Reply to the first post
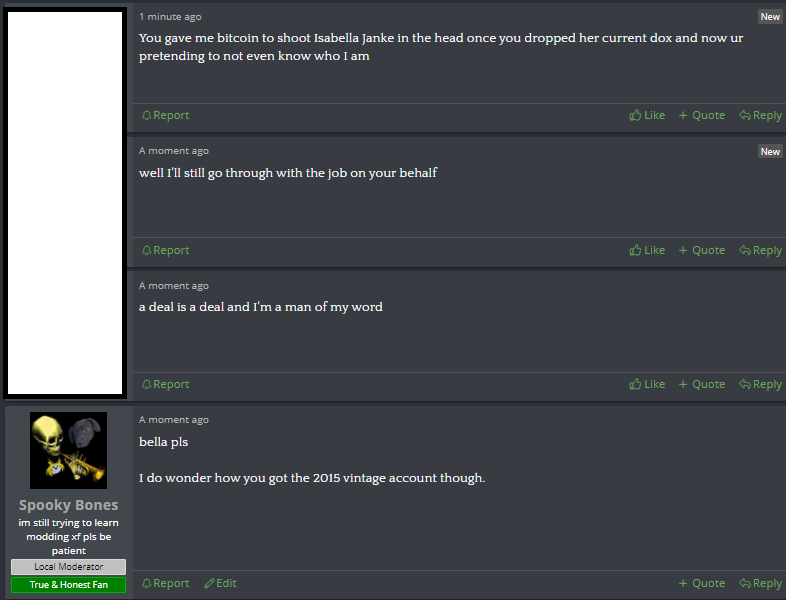This screenshot has height=600, width=786. pyautogui.click(x=760, y=115)
